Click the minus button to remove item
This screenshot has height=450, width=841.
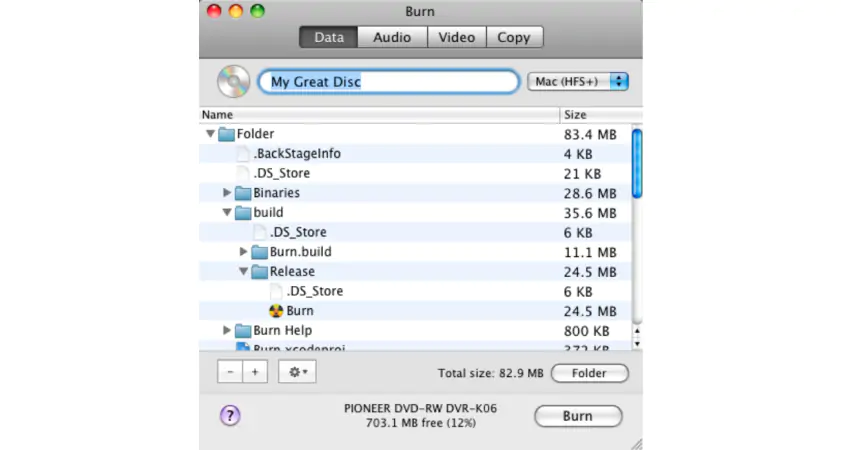pos(230,372)
